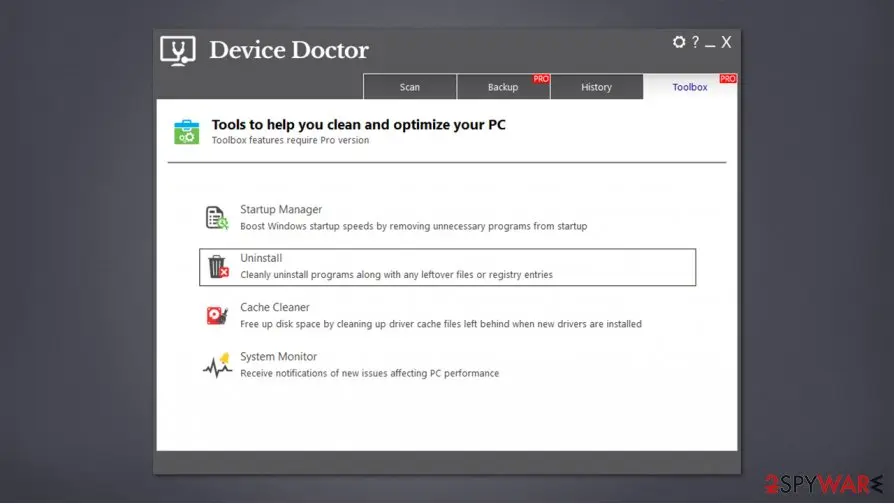The image size is (894, 504).
Task: Click 'Cleanly uninstall programs' description text
Action: 396,275
